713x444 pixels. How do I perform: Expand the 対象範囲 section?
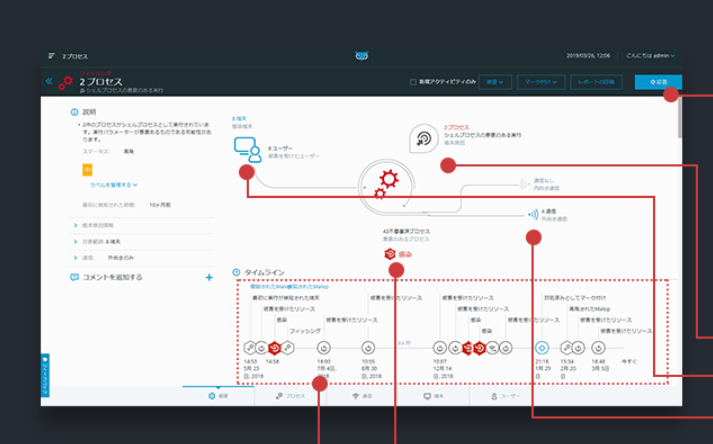pyautogui.click(x=76, y=241)
